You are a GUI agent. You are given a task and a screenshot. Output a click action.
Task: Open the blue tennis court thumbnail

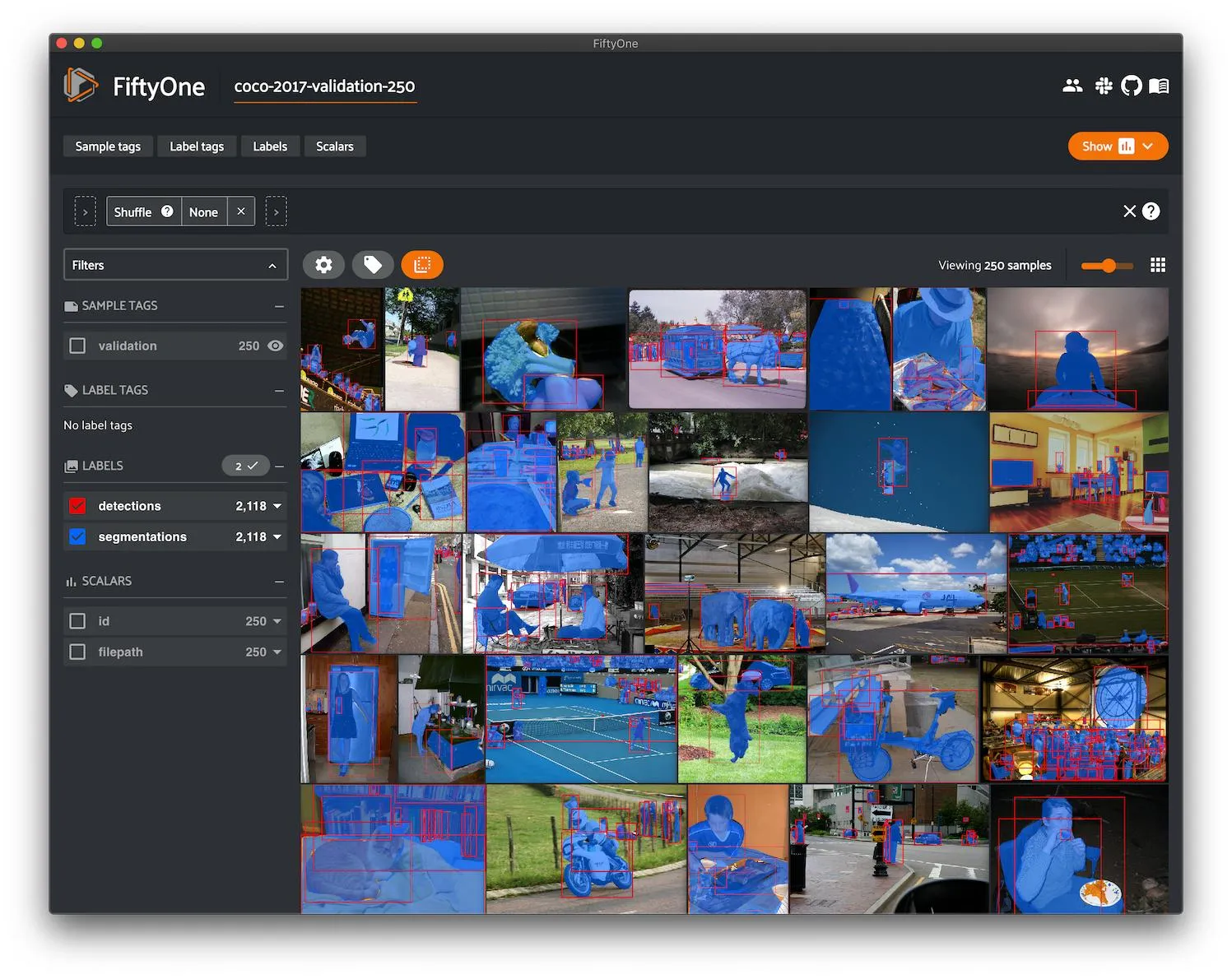[x=581, y=719]
